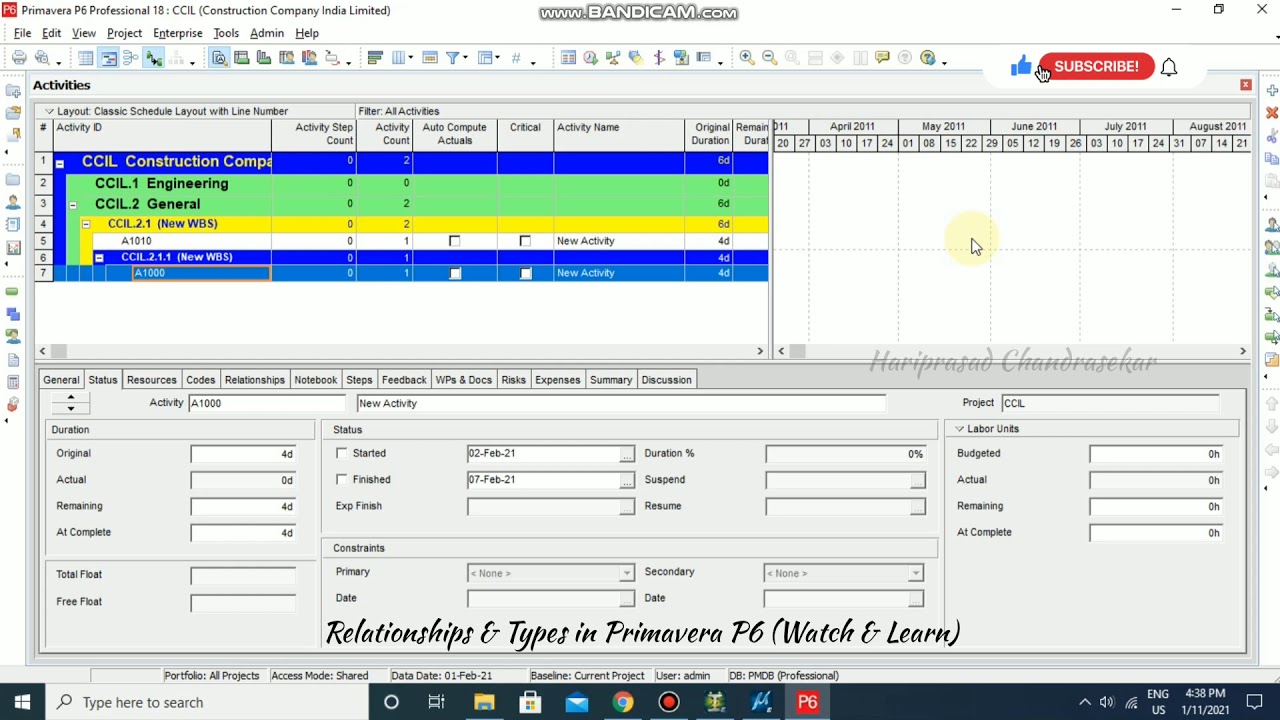Image resolution: width=1280 pixels, height=720 pixels.
Task: Open the Expenses tab
Action: pyautogui.click(x=557, y=380)
